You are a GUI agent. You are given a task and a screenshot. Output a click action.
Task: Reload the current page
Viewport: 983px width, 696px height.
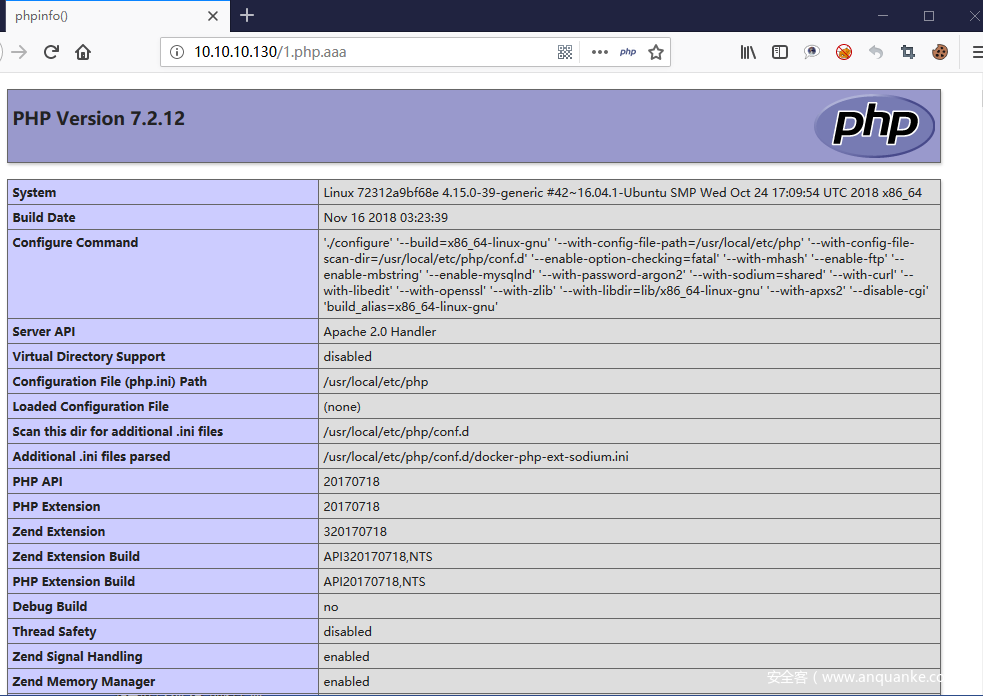(51, 52)
